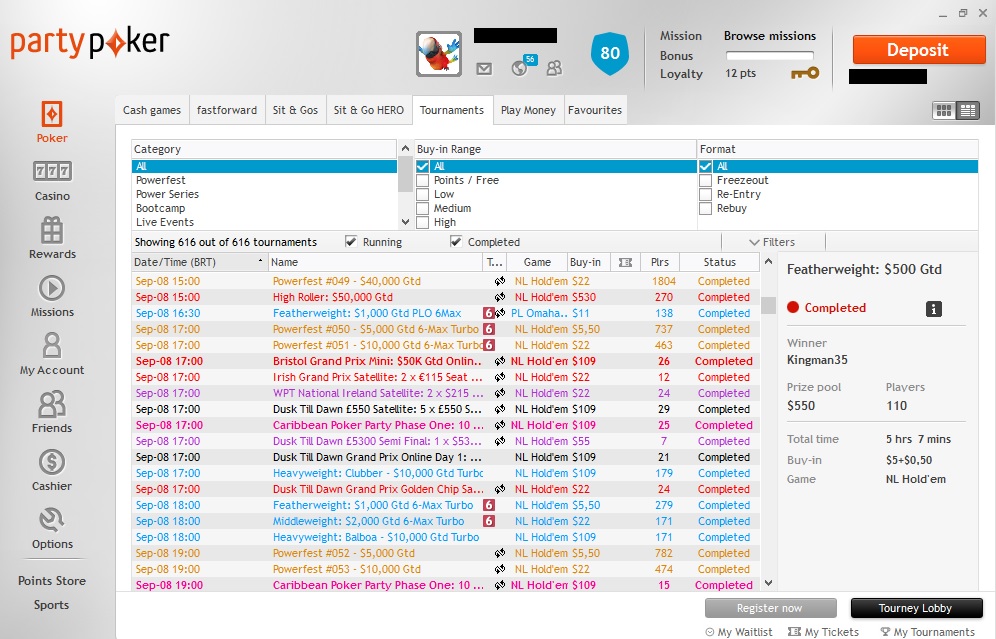This screenshot has height=639, width=996.
Task: Sort by Date/Time (BRT) column
Action: [199, 262]
